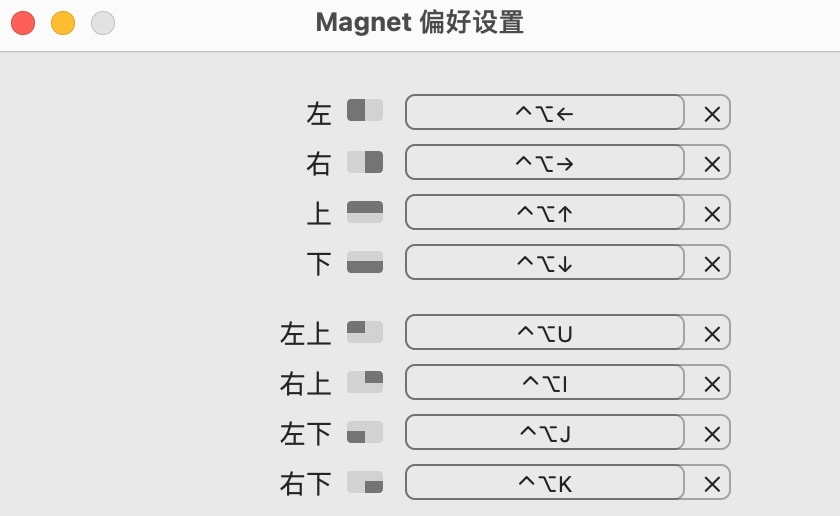
Task: Click the right-half window layout icon
Action: click(365, 162)
